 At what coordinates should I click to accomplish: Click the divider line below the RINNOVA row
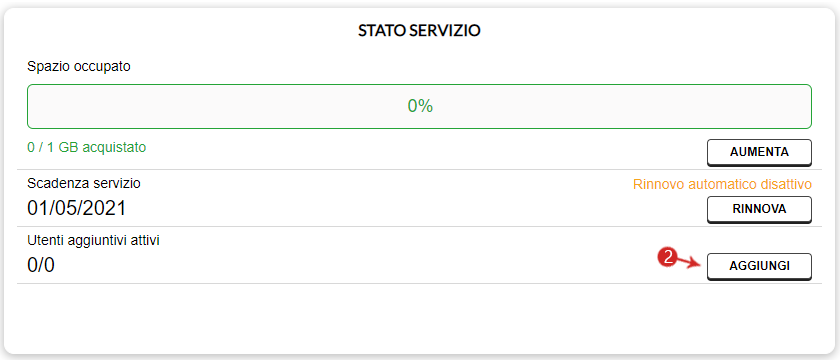(419, 227)
